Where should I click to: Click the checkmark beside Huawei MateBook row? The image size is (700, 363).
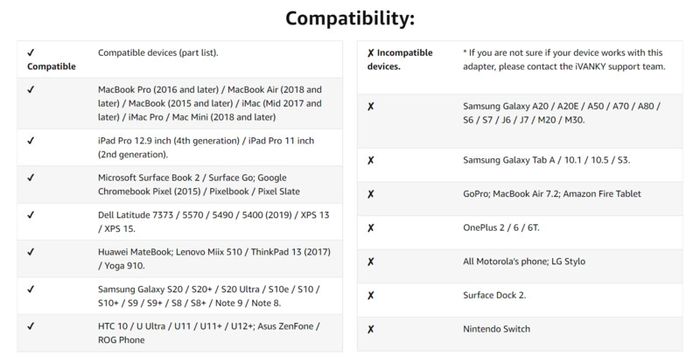[30, 252]
